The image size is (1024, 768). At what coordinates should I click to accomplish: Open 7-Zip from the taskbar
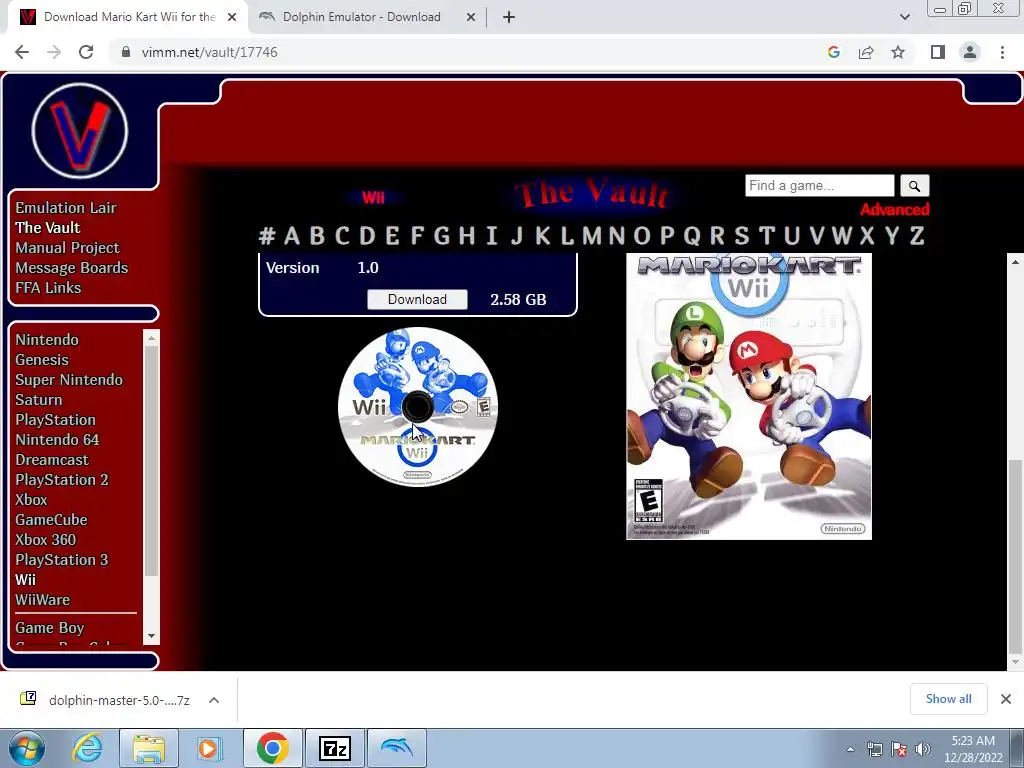click(334, 748)
